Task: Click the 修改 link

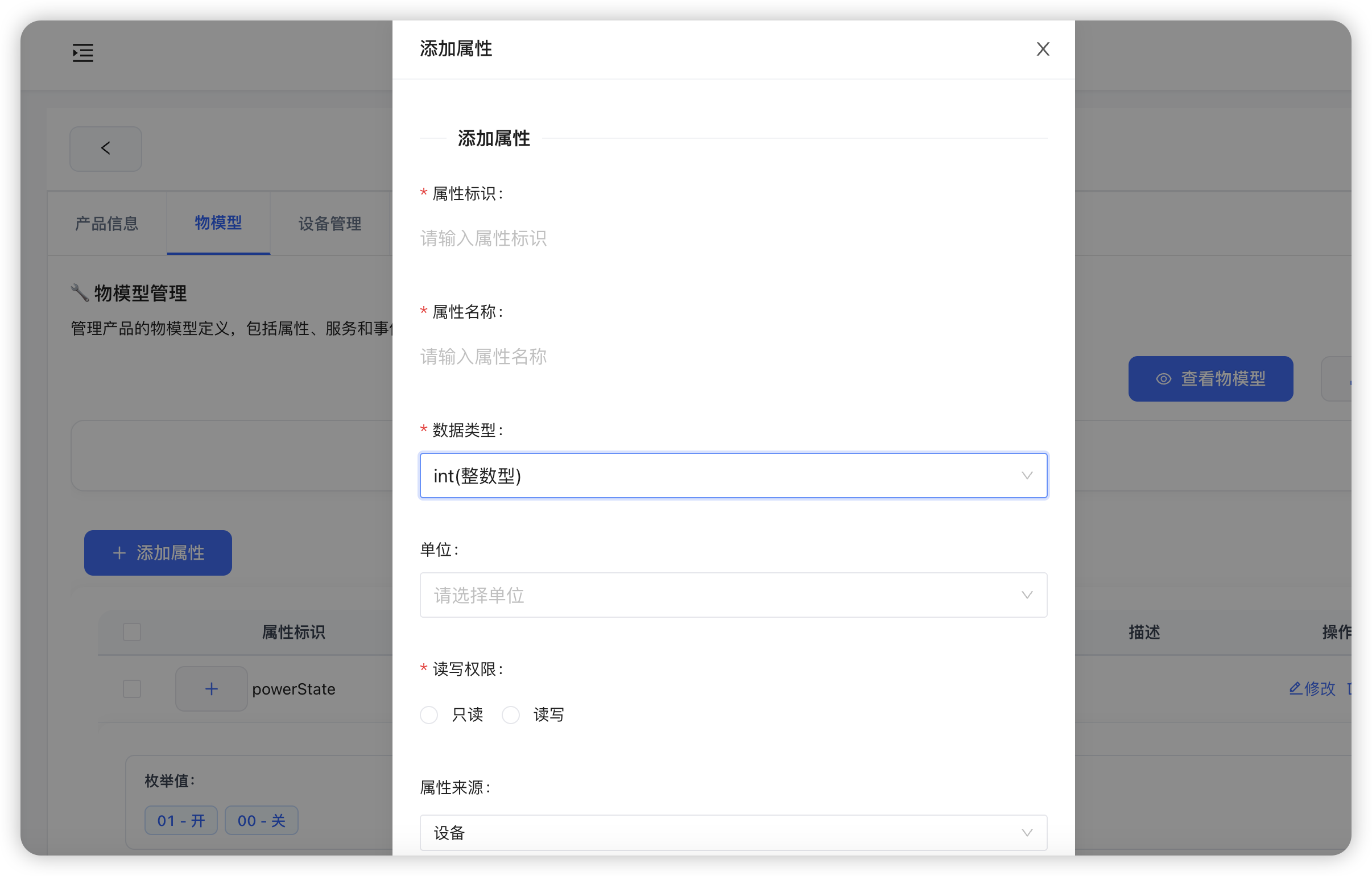Action: click(1319, 688)
